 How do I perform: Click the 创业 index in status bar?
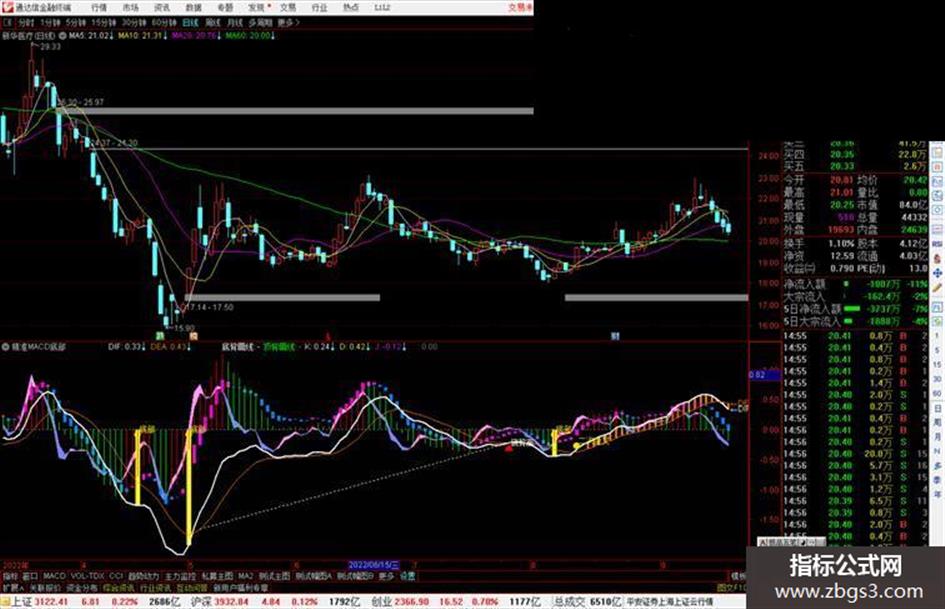point(381,601)
